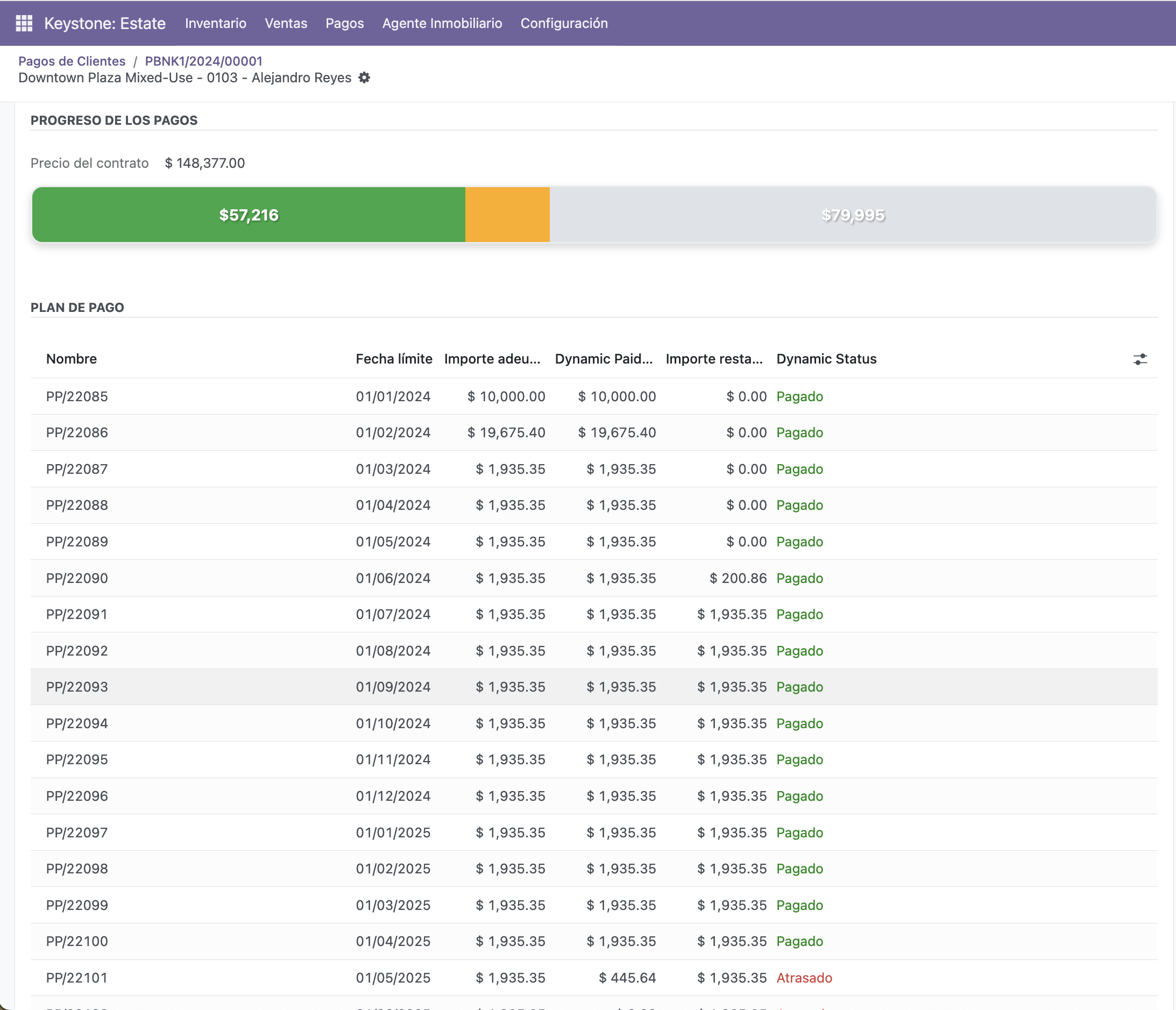Viewport: 1176px width, 1010px height.
Task: Click the PBNK1/2024/00001 breadcrumb link
Action: tap(203, 61)
